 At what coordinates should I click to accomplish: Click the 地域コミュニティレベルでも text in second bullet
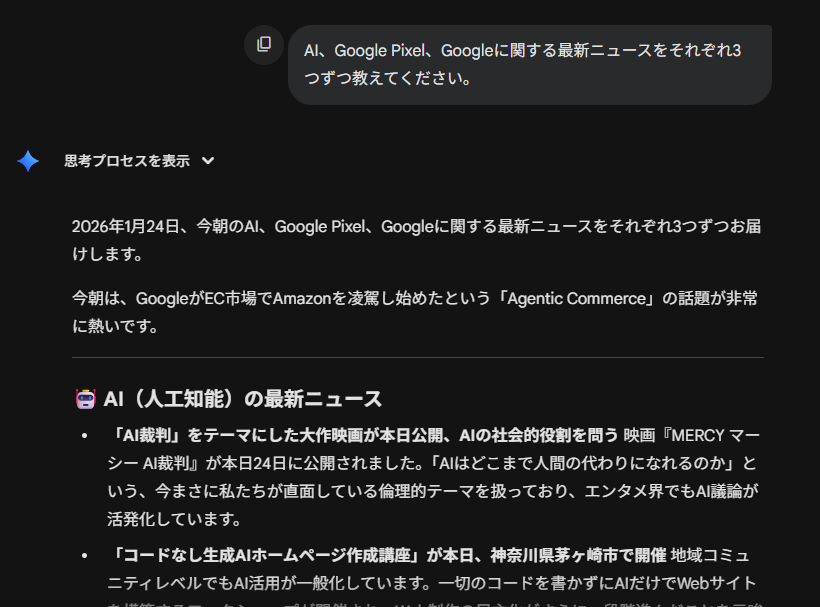[710, 555]
